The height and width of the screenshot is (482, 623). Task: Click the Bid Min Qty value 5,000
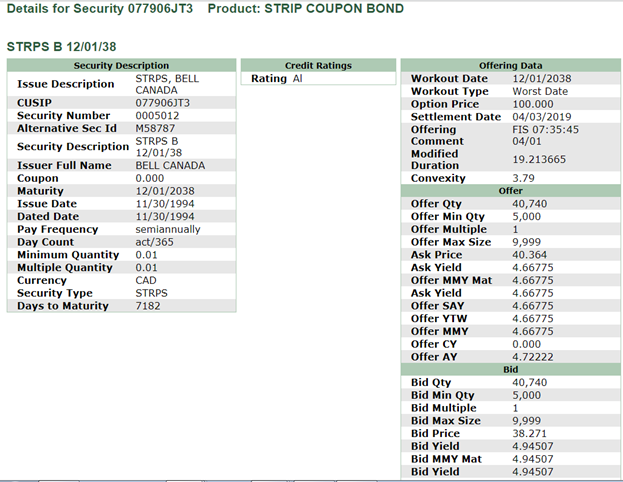tap(526, 395)
